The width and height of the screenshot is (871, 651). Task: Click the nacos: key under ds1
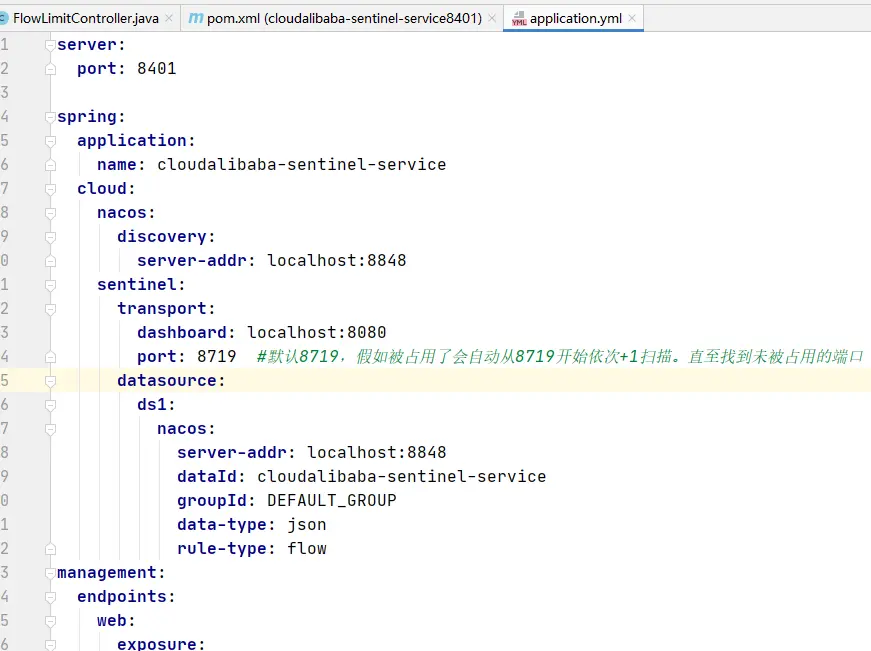click(186, 429)
